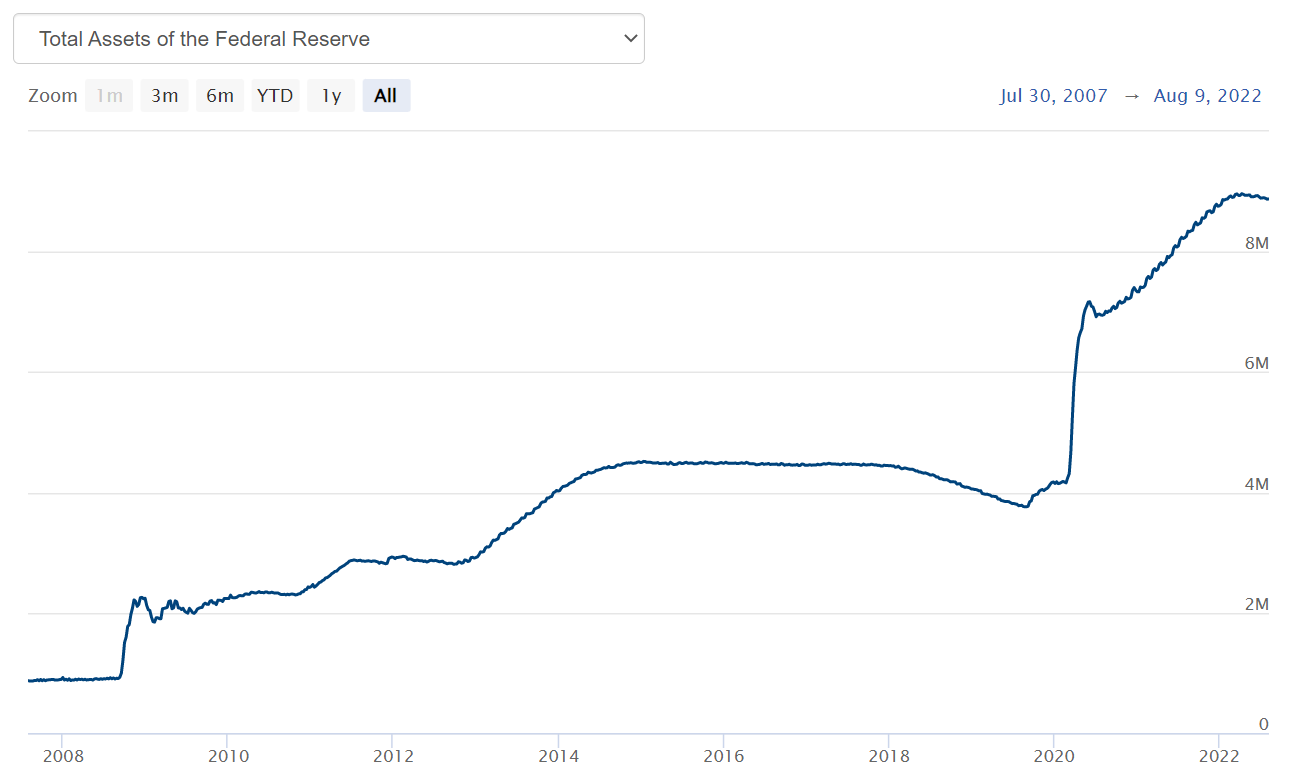Click the All zoom button

386,95
